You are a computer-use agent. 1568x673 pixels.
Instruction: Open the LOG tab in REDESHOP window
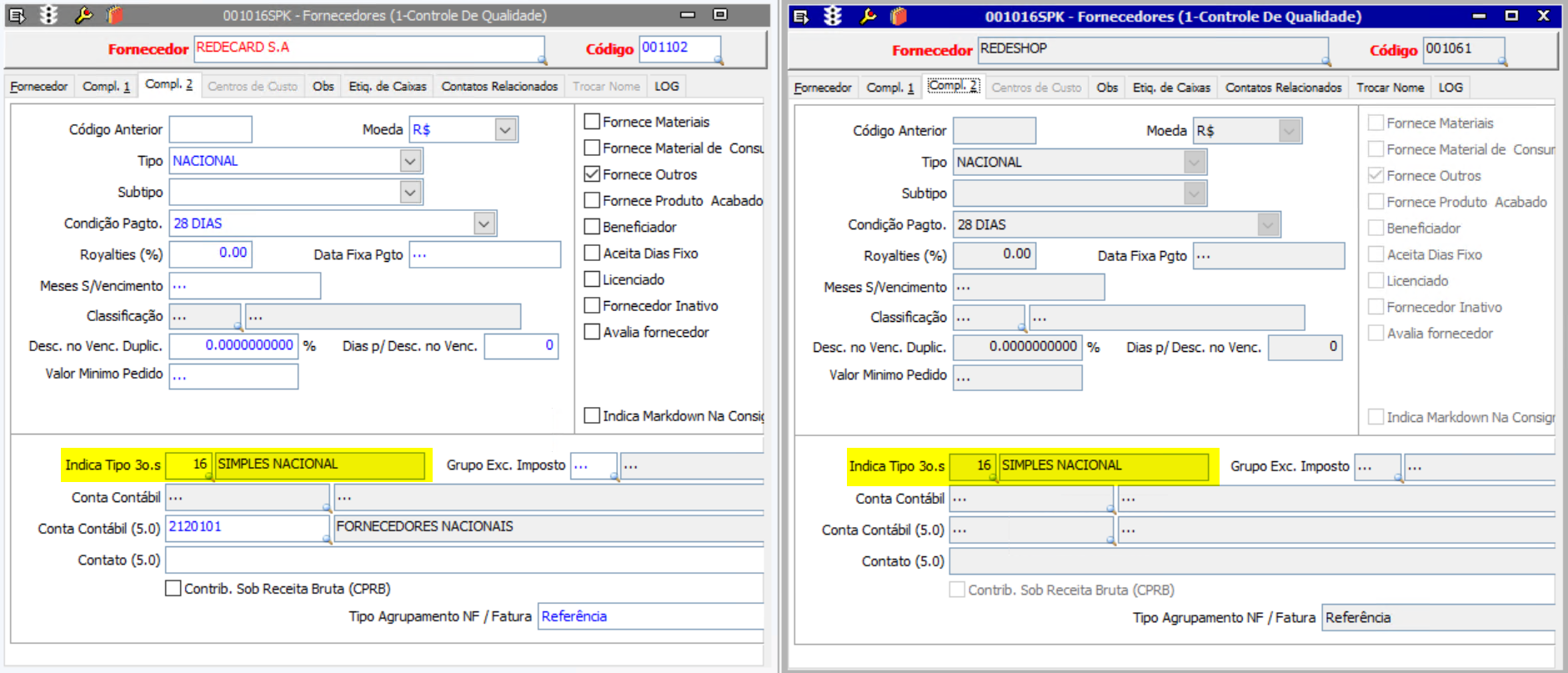pyautogui.click(x=1450, y=88)
